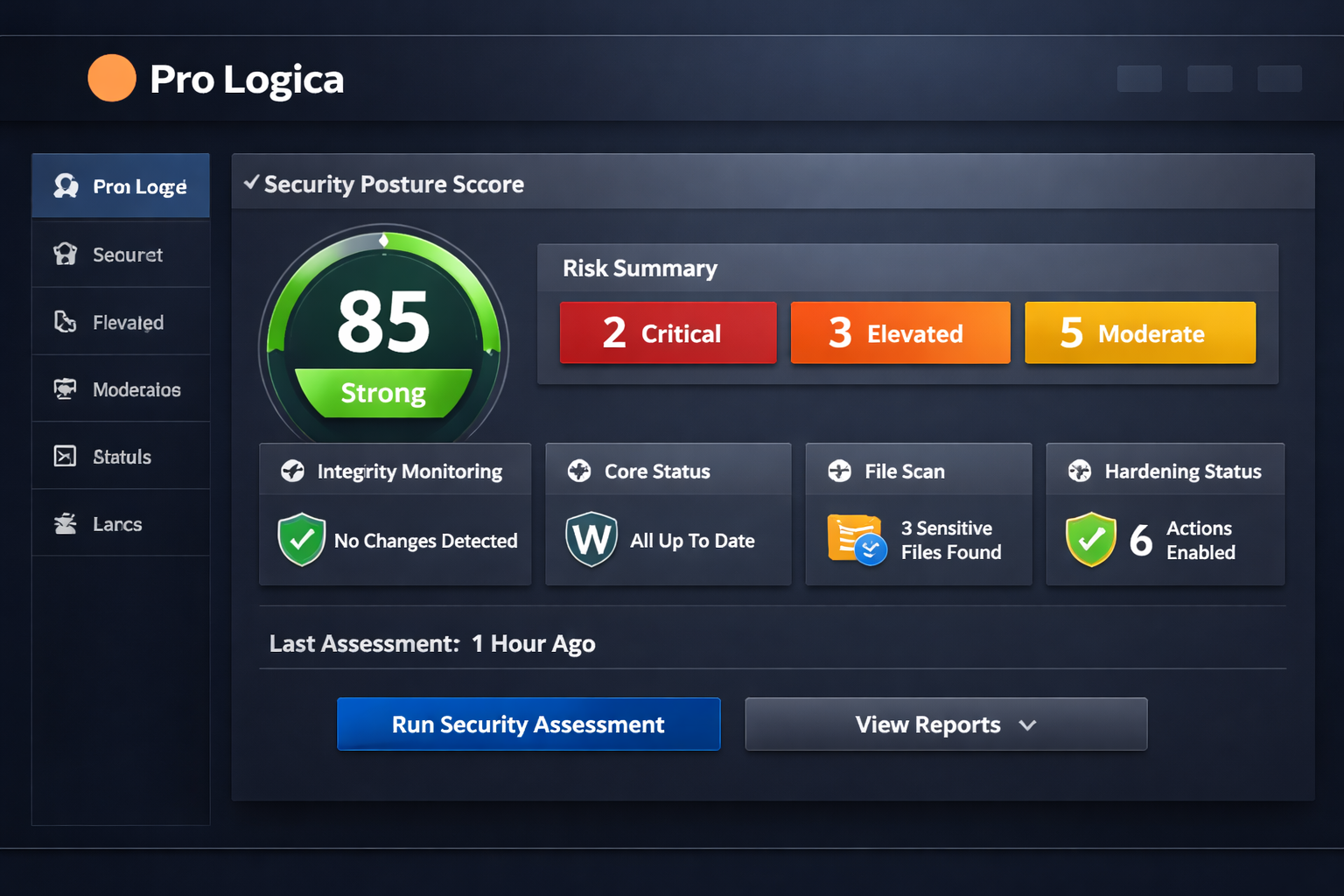This screenshot has height=896, width=1344.
Task: Toggle the Hardening Status green checkmark
Action: 1091,540
